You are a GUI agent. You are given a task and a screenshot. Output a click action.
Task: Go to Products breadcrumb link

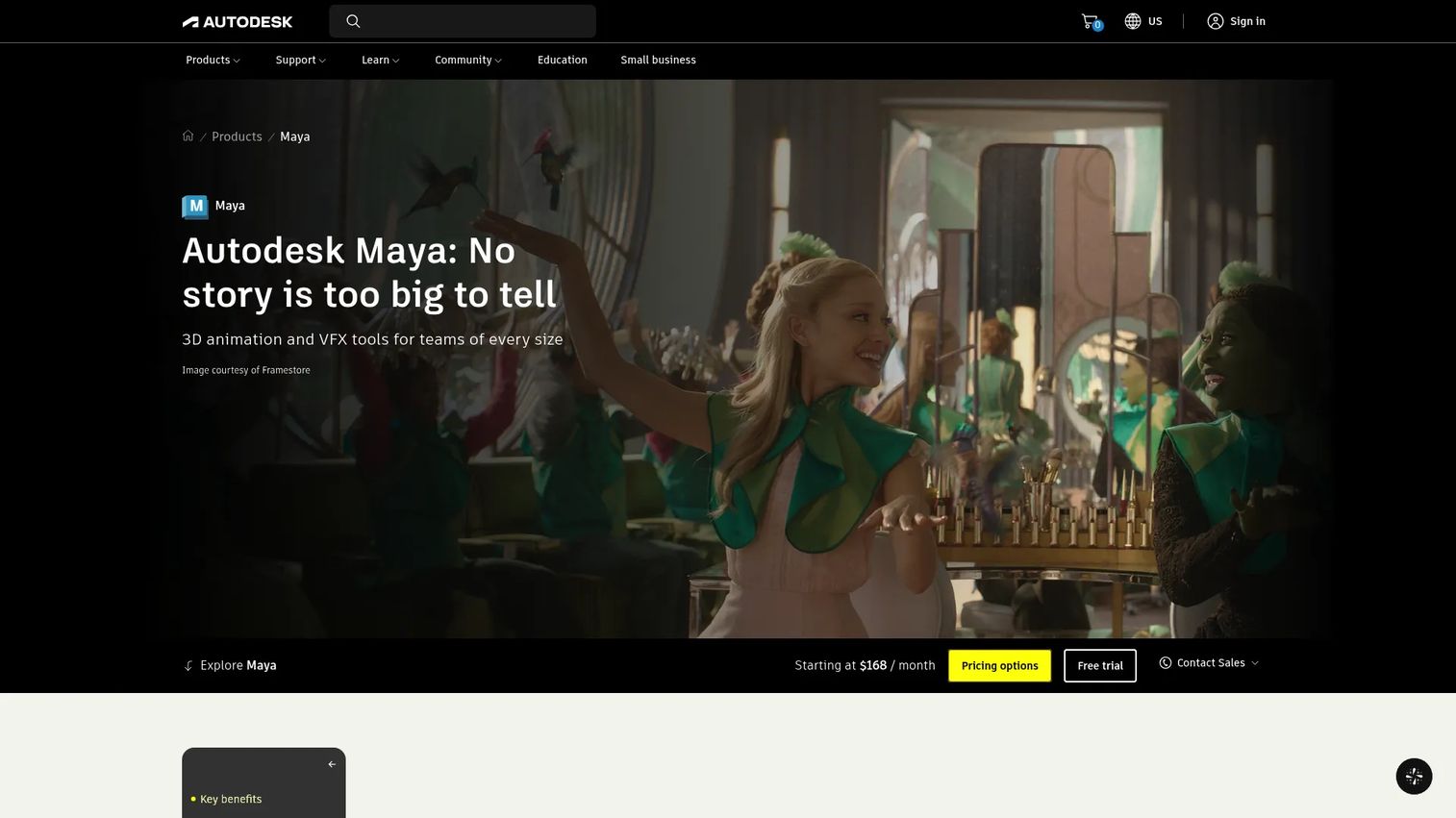coord(237,136)
